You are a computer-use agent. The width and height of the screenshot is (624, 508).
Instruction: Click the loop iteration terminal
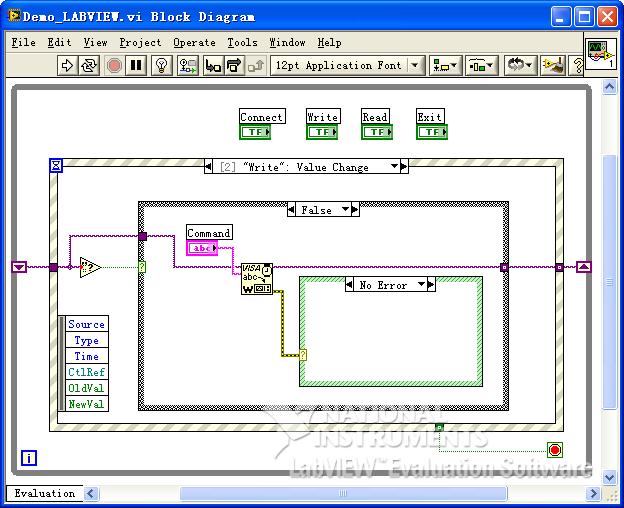[x=29, y=458]
